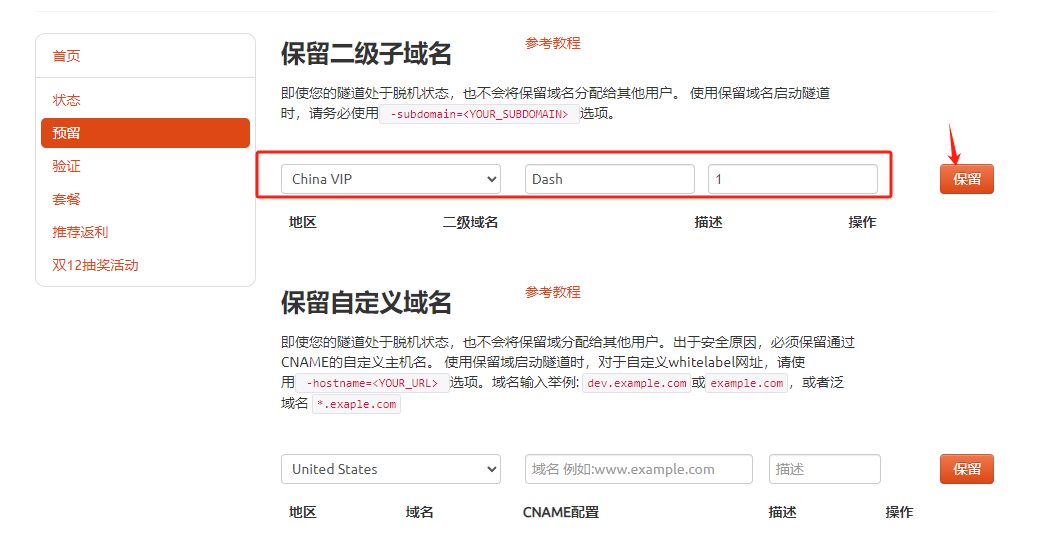Click the subdomain field containing Dash
The image size is (1055, 548).
coord(610,179)
